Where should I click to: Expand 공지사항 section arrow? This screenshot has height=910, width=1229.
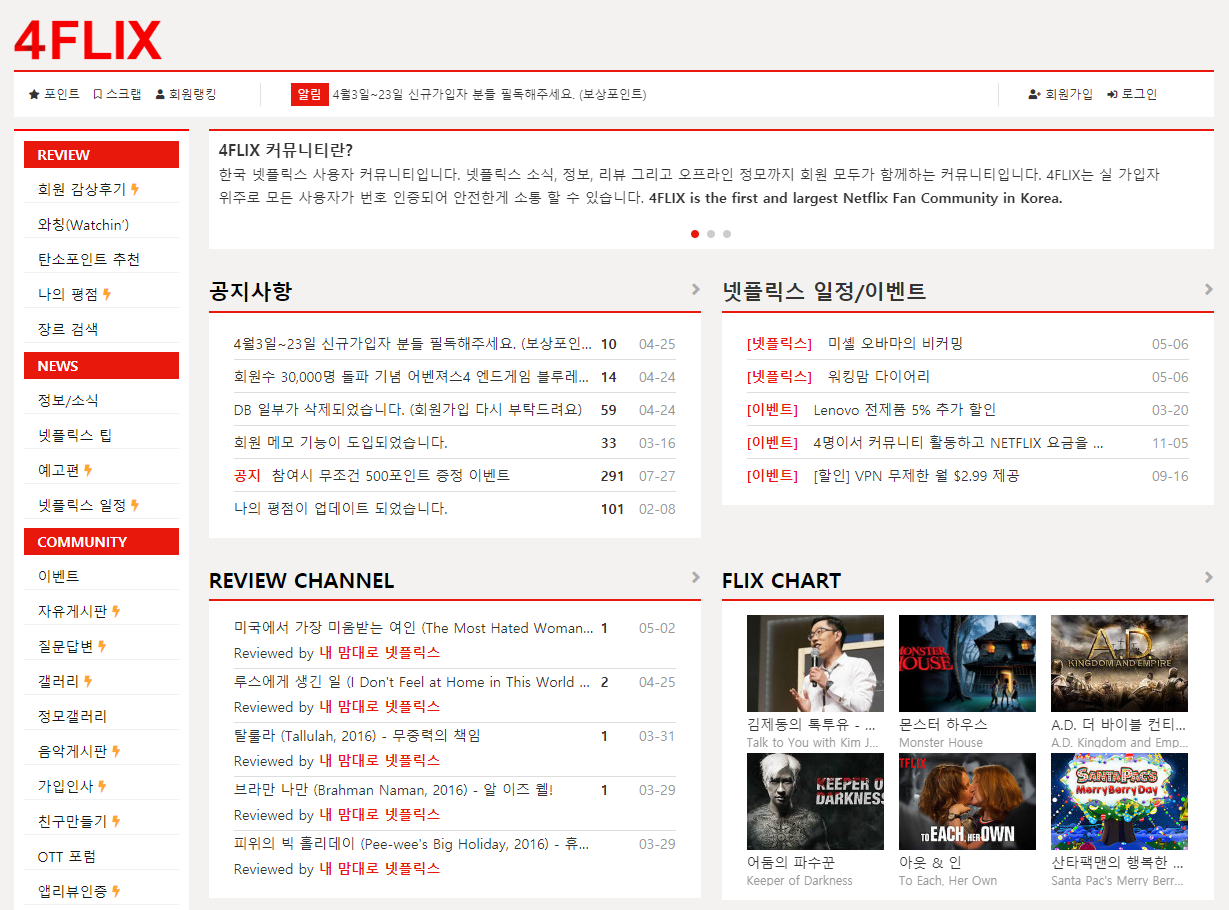pyautogui.click(x=696, y=290)
